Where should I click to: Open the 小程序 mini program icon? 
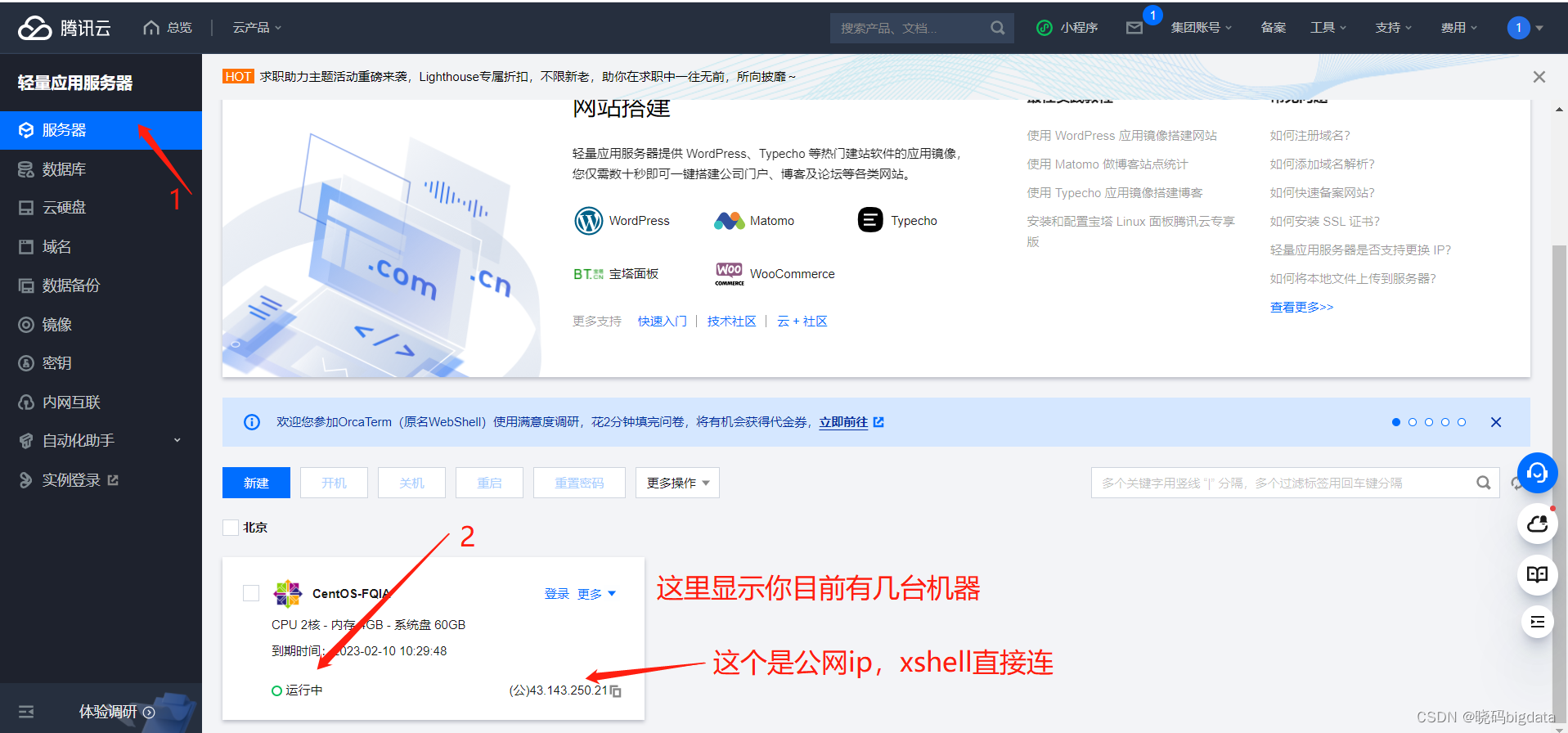[1045, 28]
